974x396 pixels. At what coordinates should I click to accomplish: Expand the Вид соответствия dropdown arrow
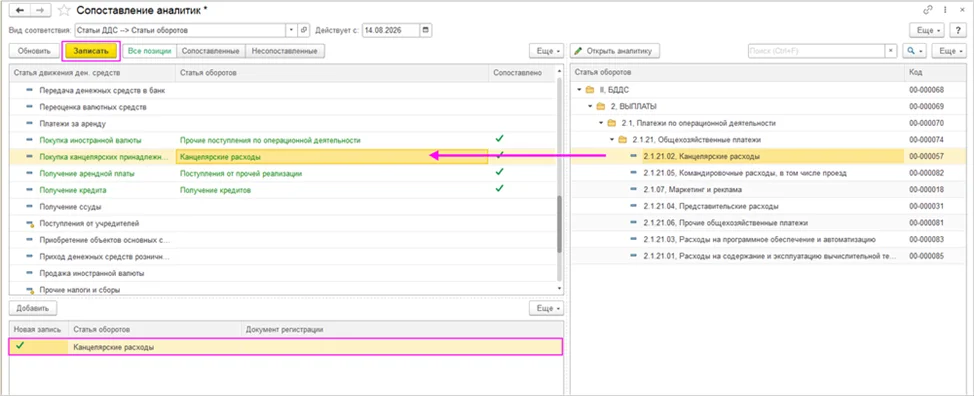click(292, 30)
